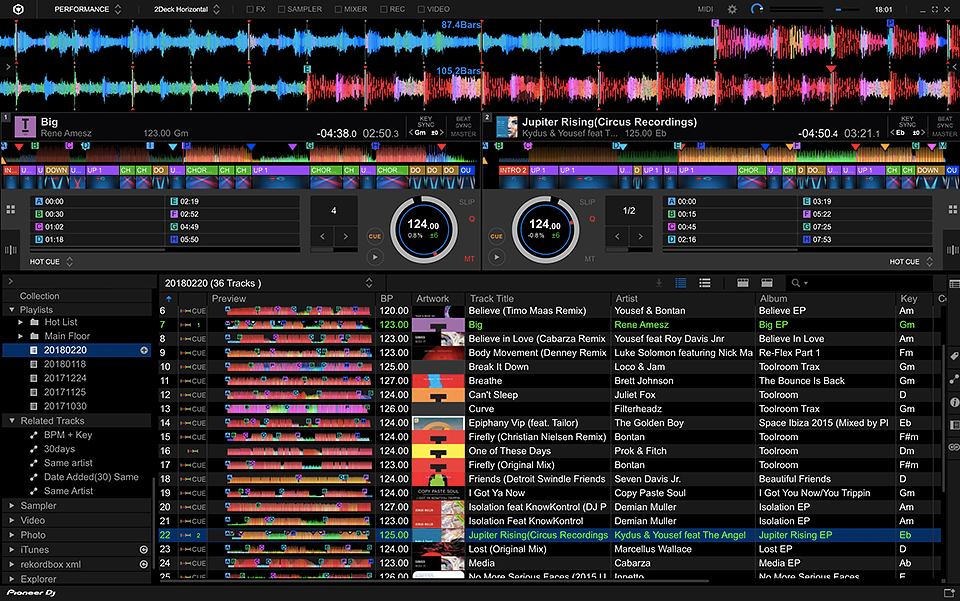The width and height of the screenshot is (960, 601).
Task: Open the info icon on right sidebar
Action: coord(953,402)
